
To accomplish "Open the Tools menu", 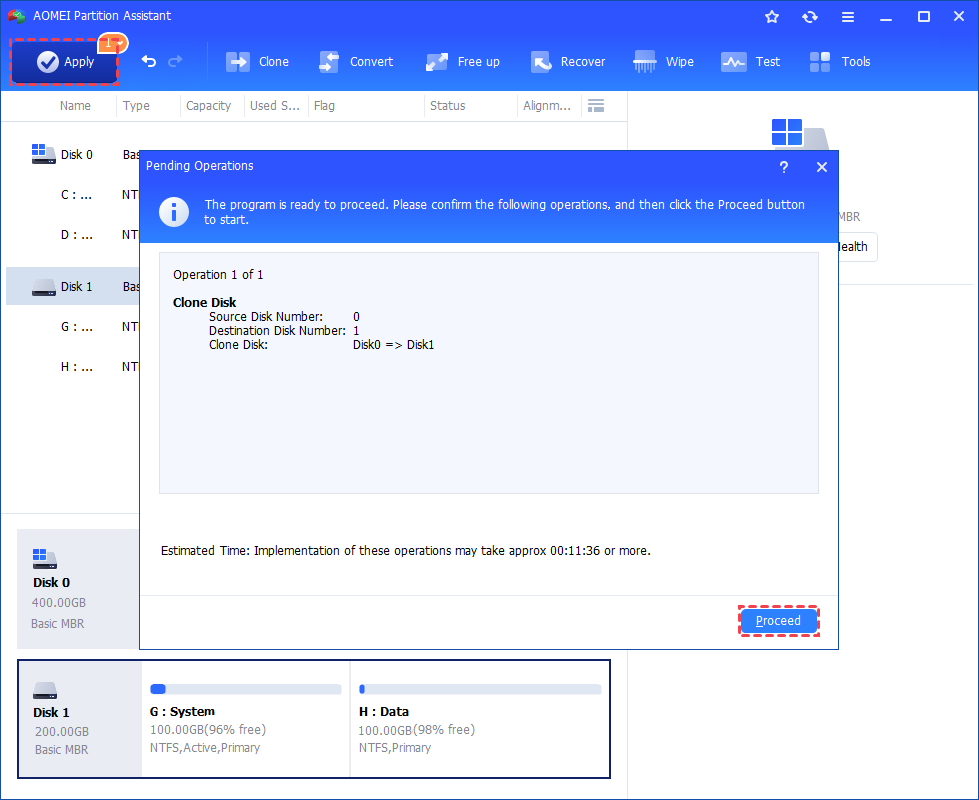I will 840,62.
